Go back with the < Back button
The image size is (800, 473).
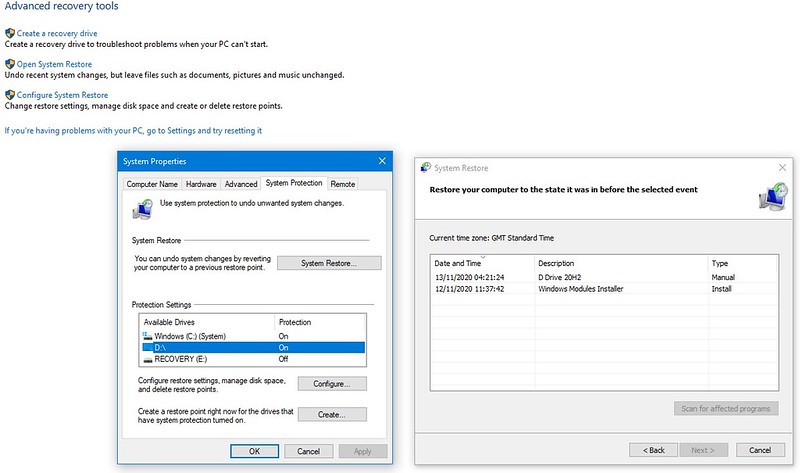(654, 450)
